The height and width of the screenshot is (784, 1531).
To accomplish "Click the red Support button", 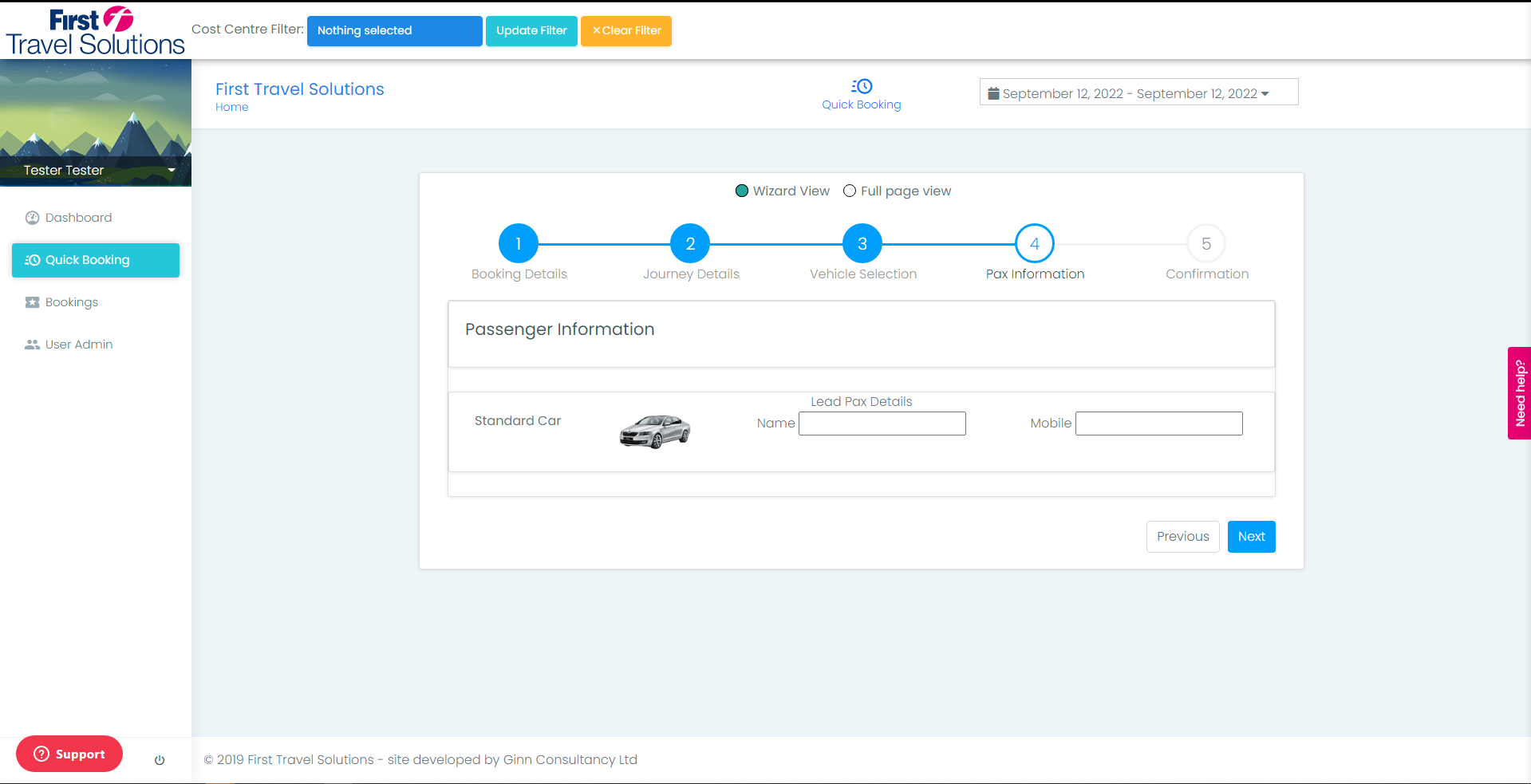I will pyautogui.click(x=69, y=754).
